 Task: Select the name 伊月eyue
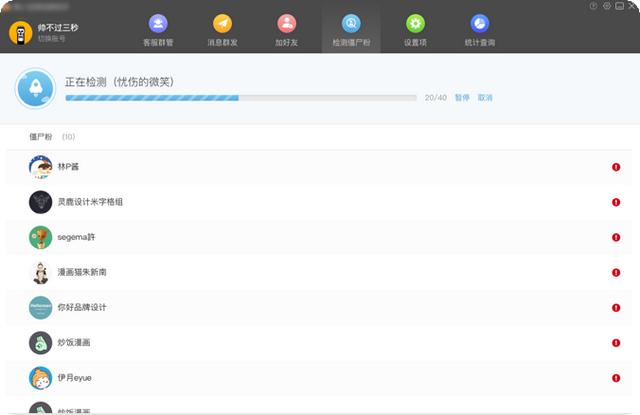[74, 378]
